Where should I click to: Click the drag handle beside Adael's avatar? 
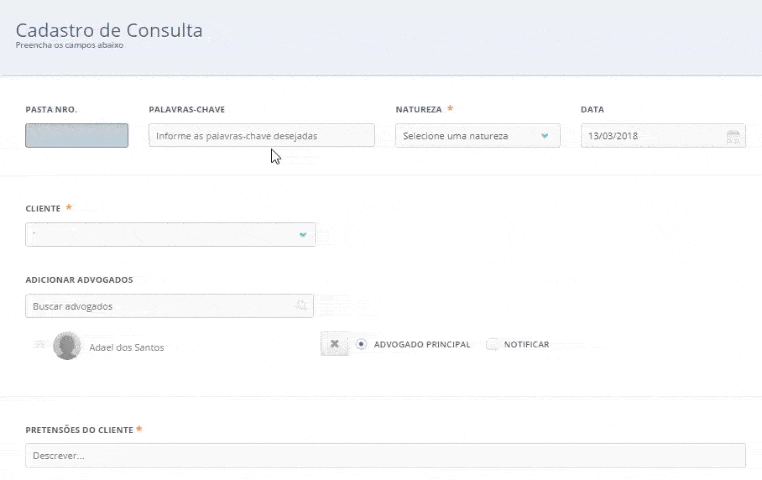[x=39, y=345]
